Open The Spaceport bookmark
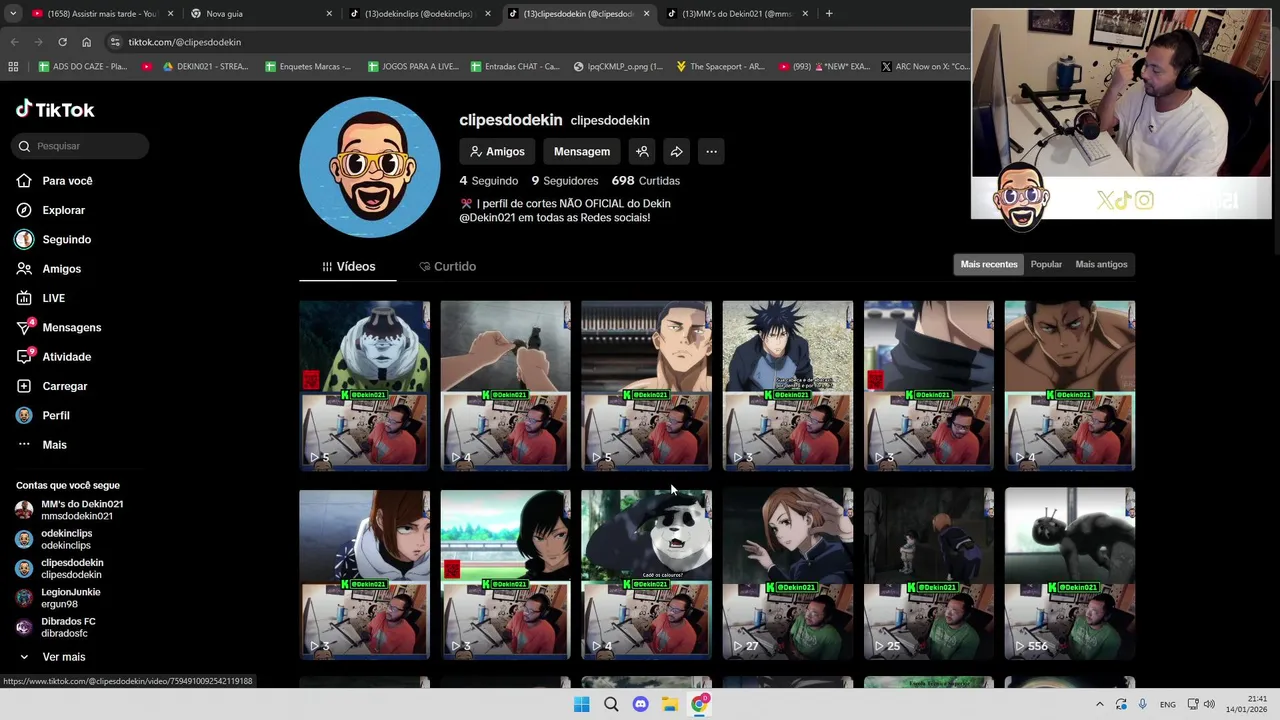 (x=720, y=67)
